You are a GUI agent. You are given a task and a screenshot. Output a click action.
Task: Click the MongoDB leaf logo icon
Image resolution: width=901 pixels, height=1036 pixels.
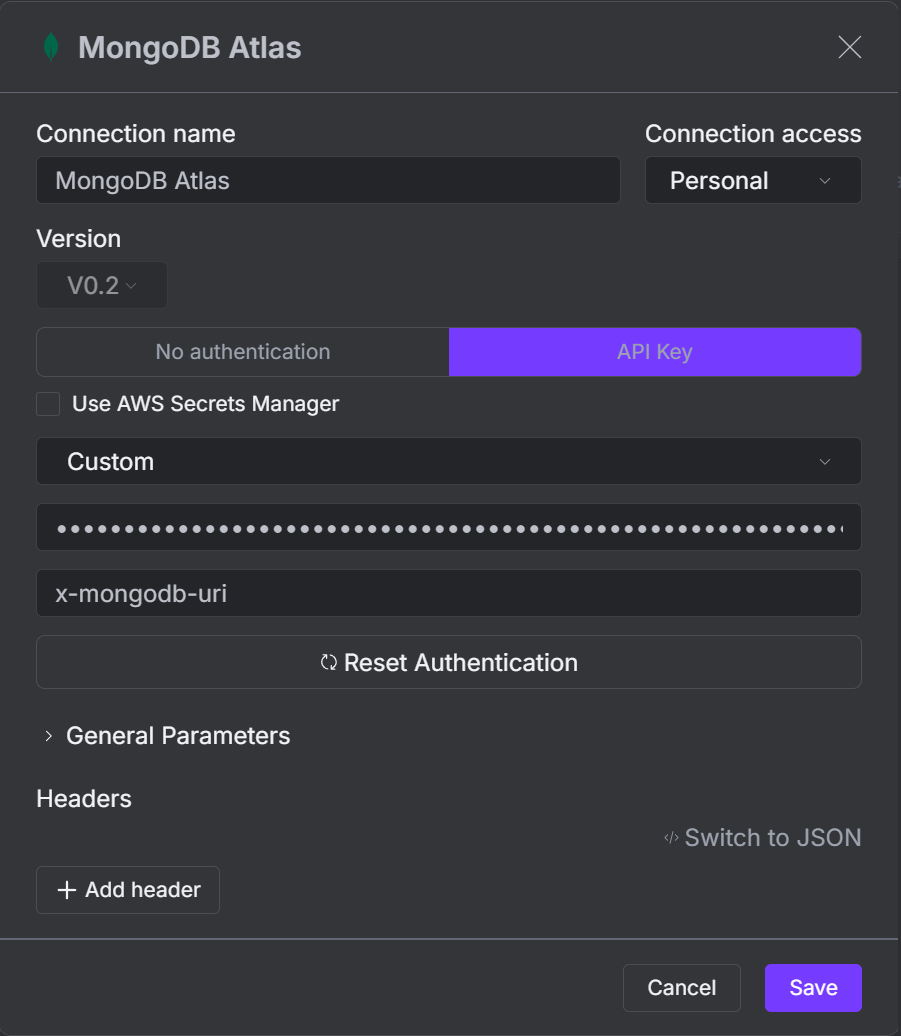(48, 46)
